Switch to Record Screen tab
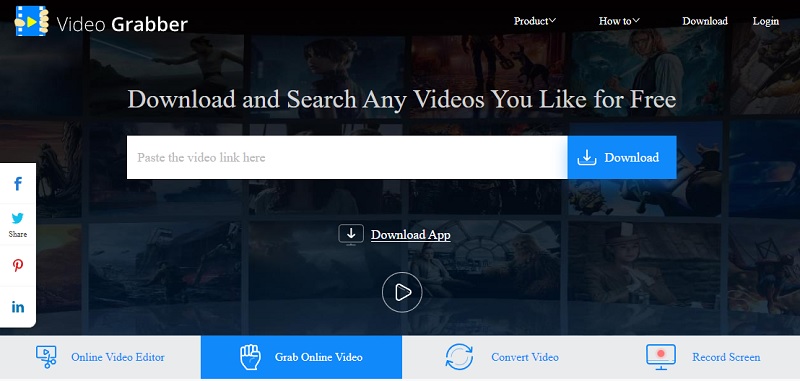Screen dimensions: 800x381 click(702, 358)
